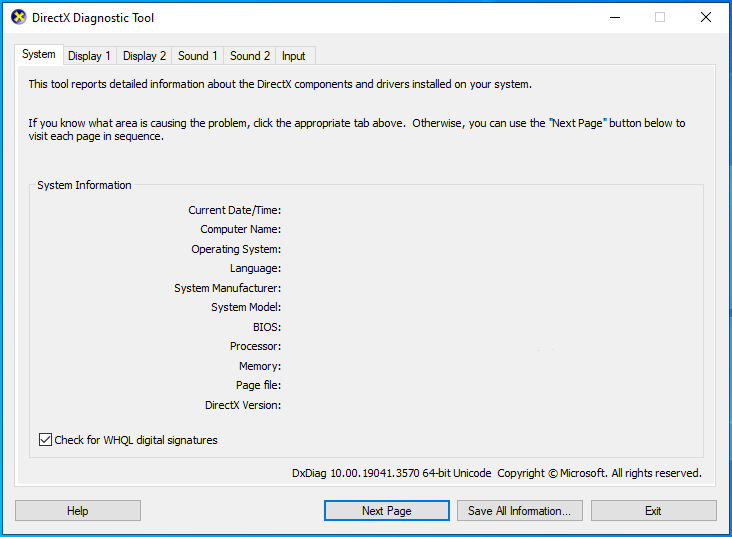Click the Next Page button

pos(386,511)
